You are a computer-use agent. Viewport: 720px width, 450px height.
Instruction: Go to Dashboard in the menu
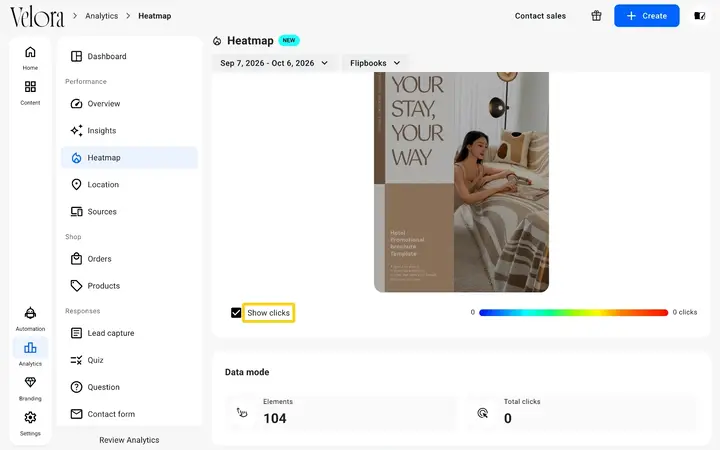tap(129, 56)
